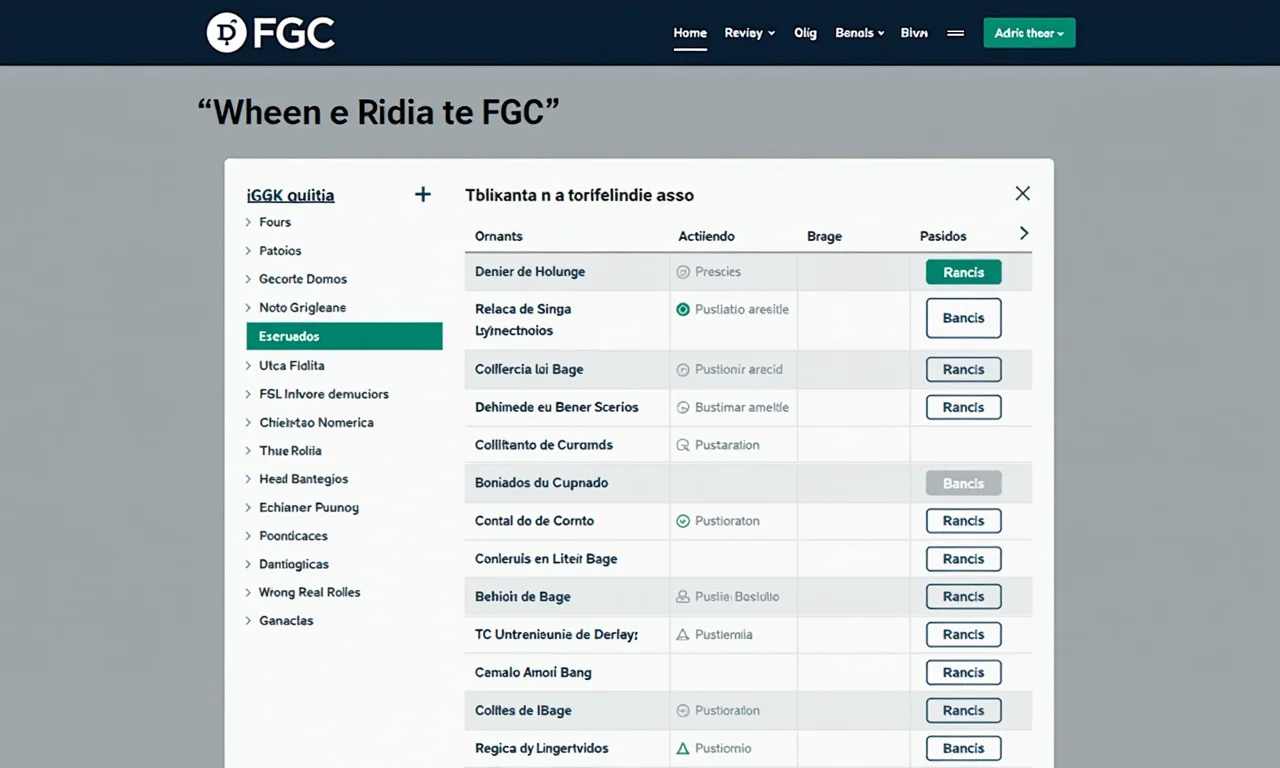
Task: Select Pustioraton indicator on Contal do de Cornto
Action: click(682, 520)
